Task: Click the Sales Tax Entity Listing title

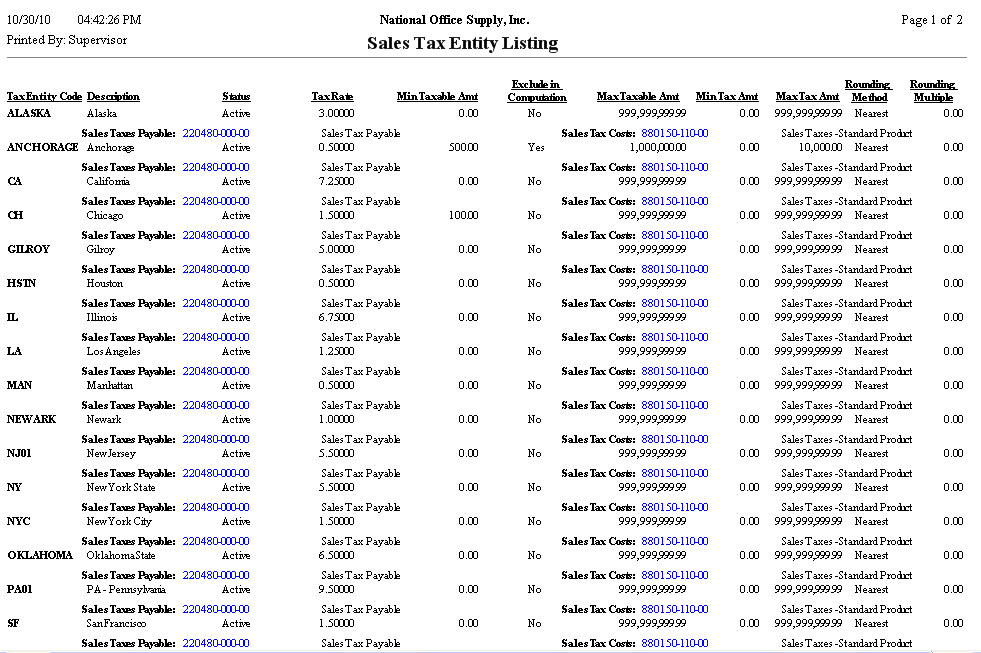Action: [462, 43]
